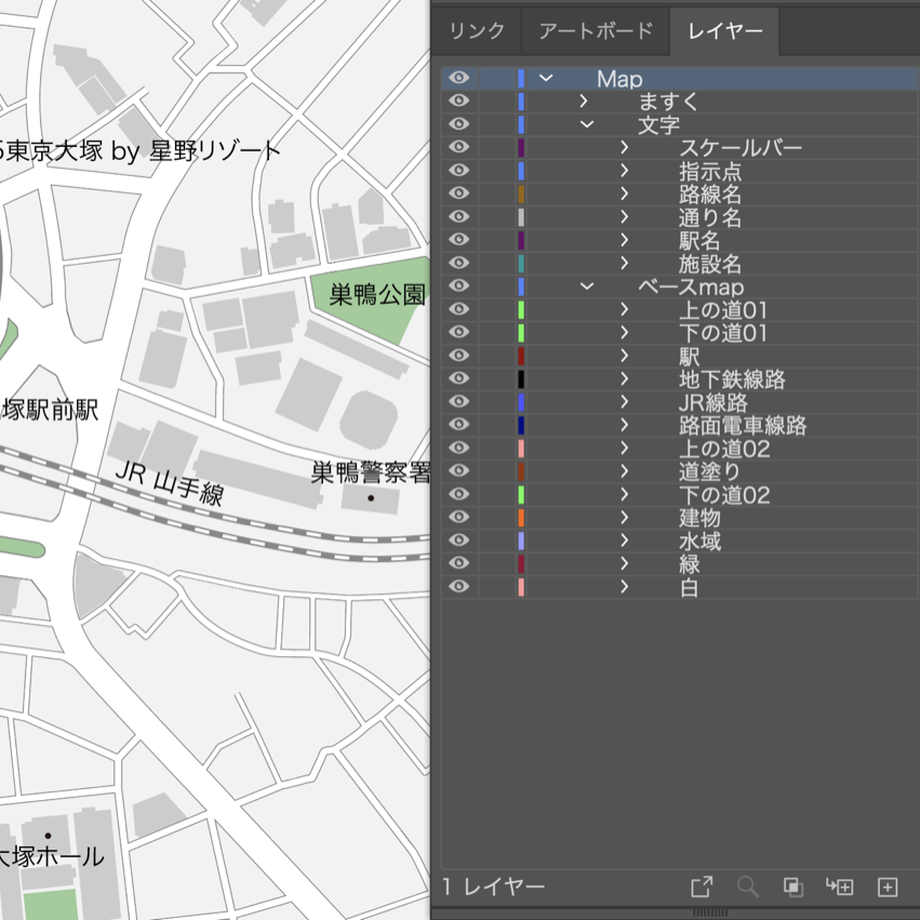Image resolution: width=920 pixels, height=920 pixels.
Task: Hide the JR線路 sublayer
Action: [x=459, y=402]
